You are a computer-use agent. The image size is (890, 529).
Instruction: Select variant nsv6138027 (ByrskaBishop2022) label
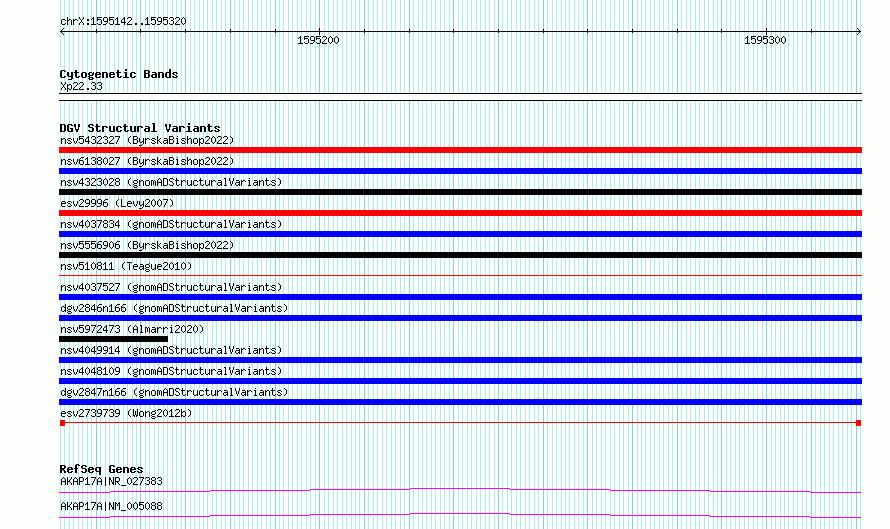[x=147, y=161]
